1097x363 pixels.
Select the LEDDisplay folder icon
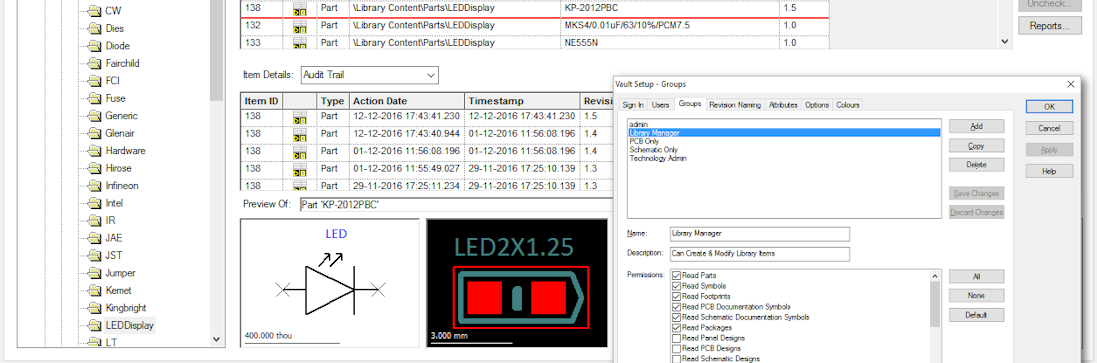click(x=94, y=325)
